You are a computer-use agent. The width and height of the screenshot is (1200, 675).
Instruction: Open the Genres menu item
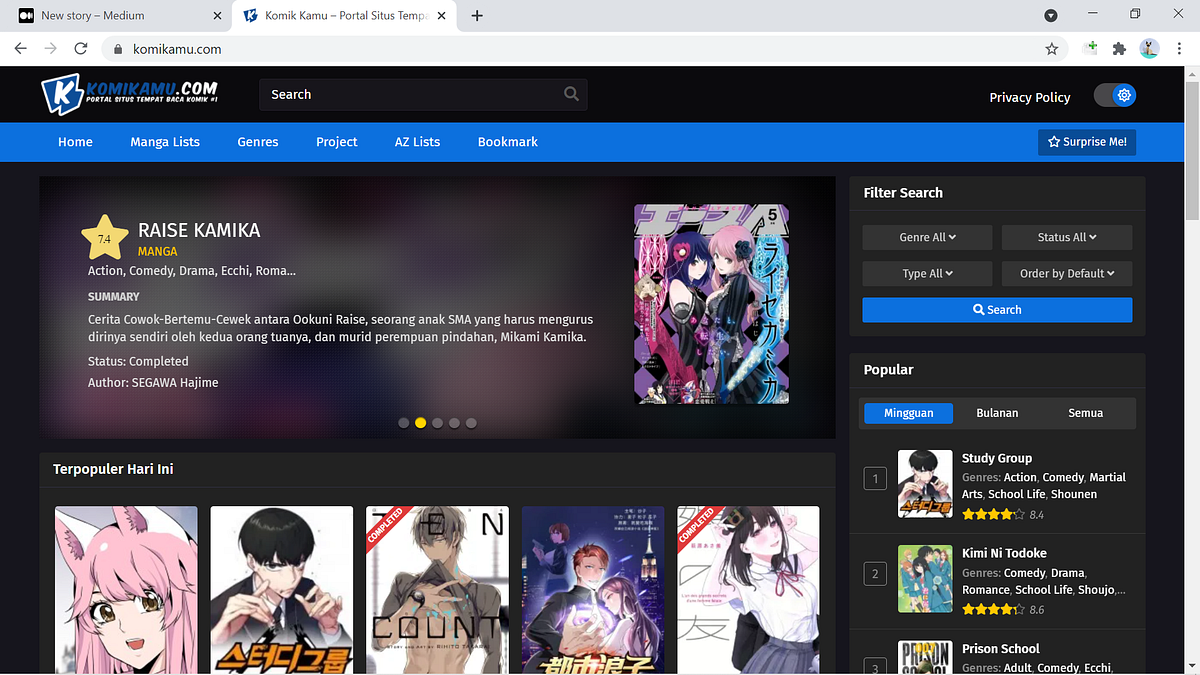257,142
